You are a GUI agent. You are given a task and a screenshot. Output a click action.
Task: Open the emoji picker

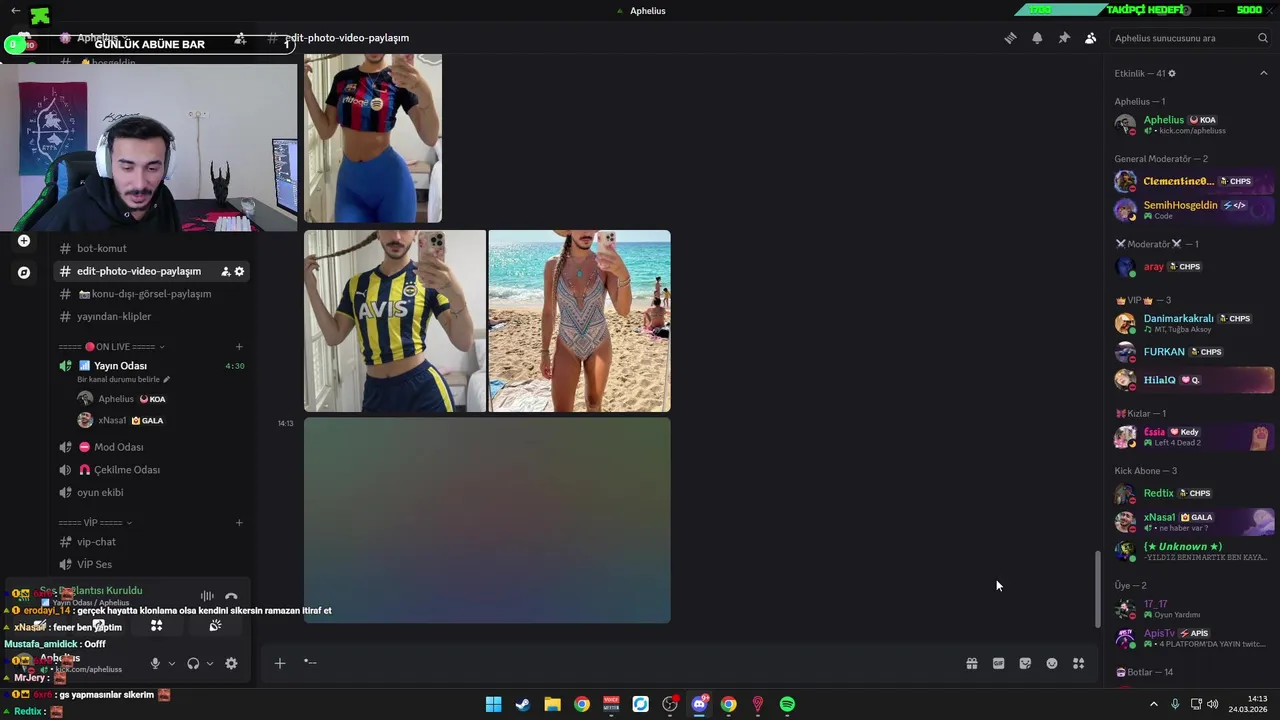click(x=1052, y=663)
